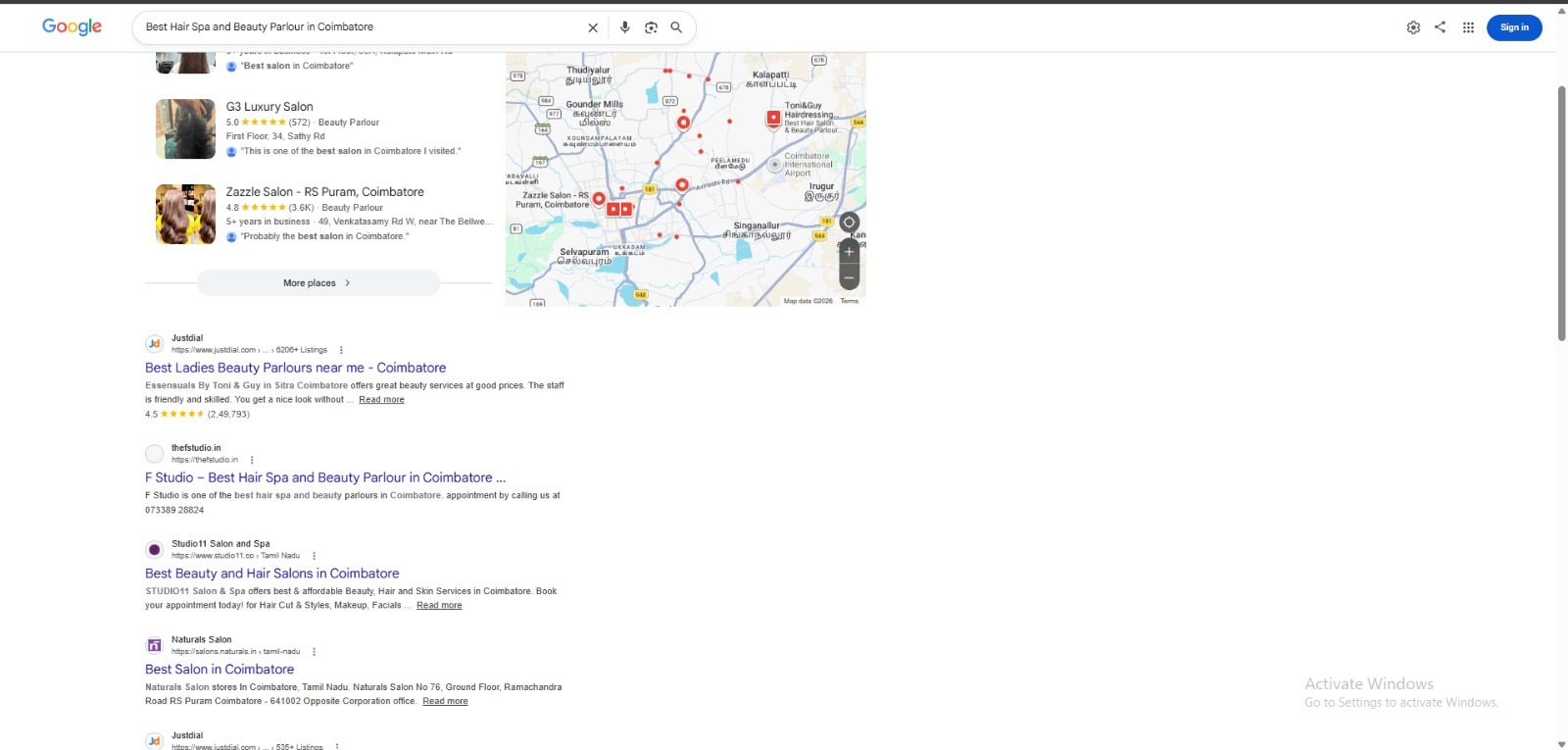Click the Justdial 535+ Listings favicon
The image size is (1568, 750).
pyautogui.click(x=154, y=741)
